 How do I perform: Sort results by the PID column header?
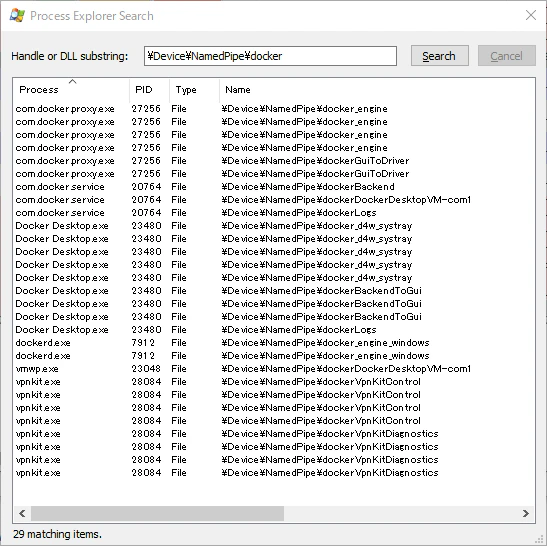pyautogui.click(x=149, y=90)
